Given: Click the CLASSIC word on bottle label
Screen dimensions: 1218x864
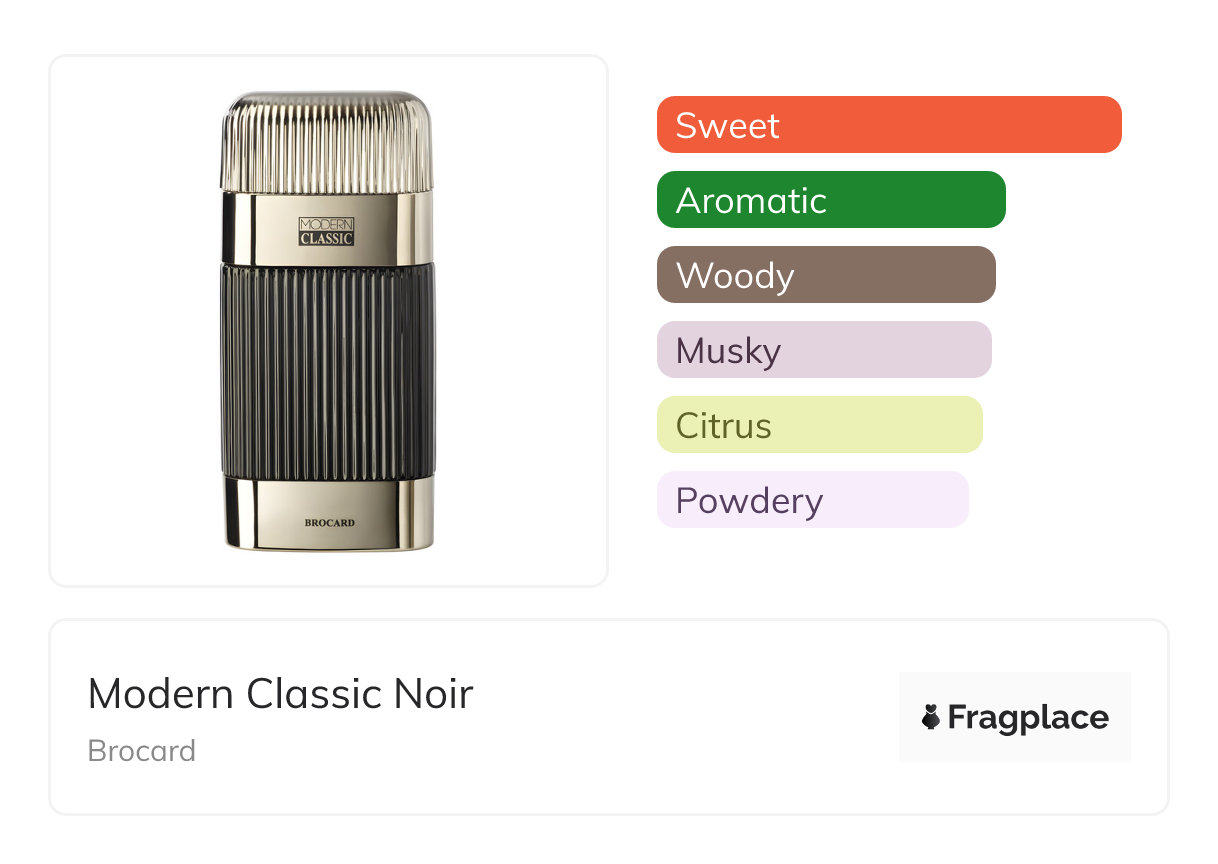Looking at the screenshot, I should click(327, 239).
